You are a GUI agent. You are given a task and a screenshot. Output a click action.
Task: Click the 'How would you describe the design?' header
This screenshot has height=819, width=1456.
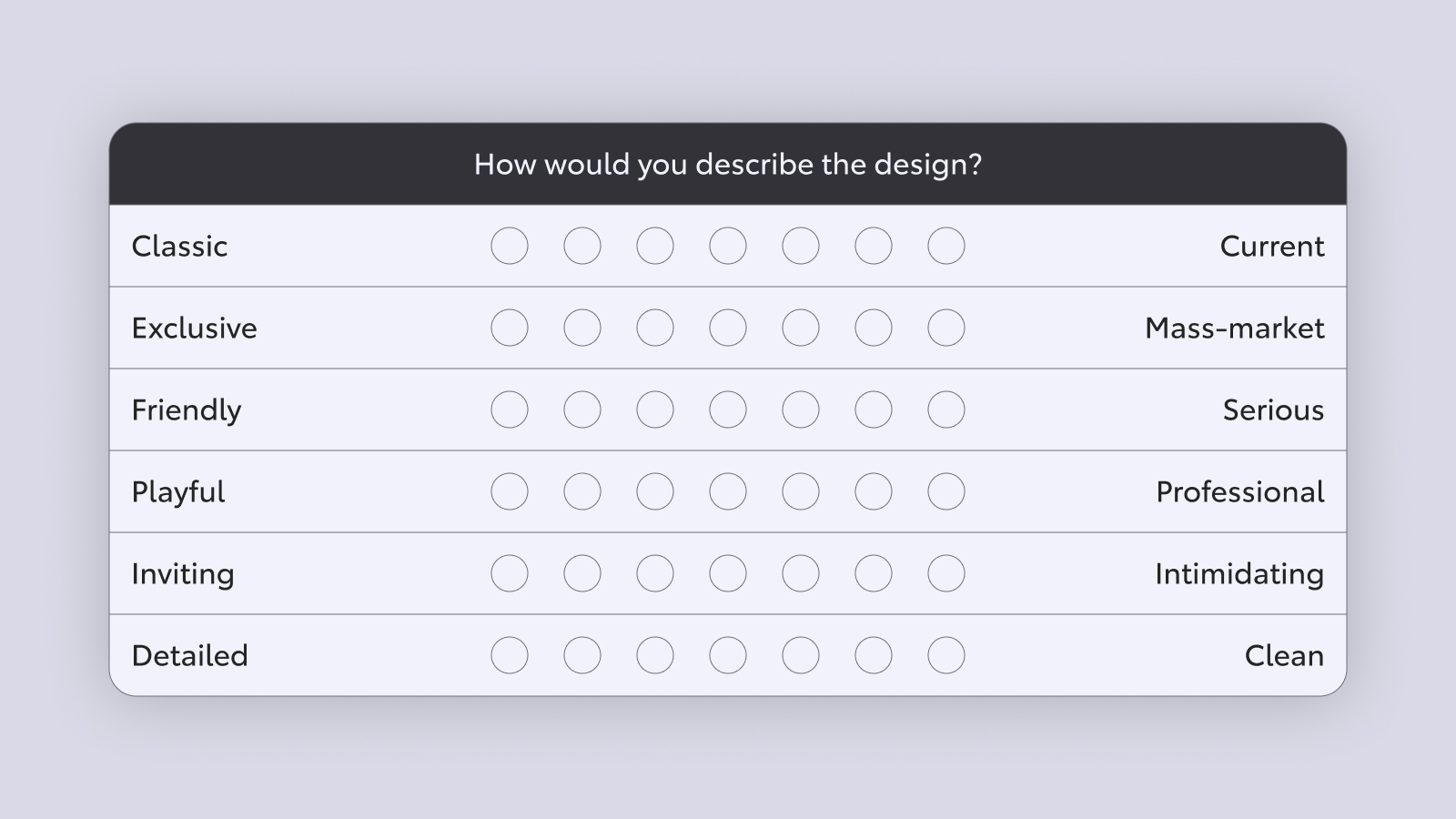pyautogui.click(x=728, y=164)
